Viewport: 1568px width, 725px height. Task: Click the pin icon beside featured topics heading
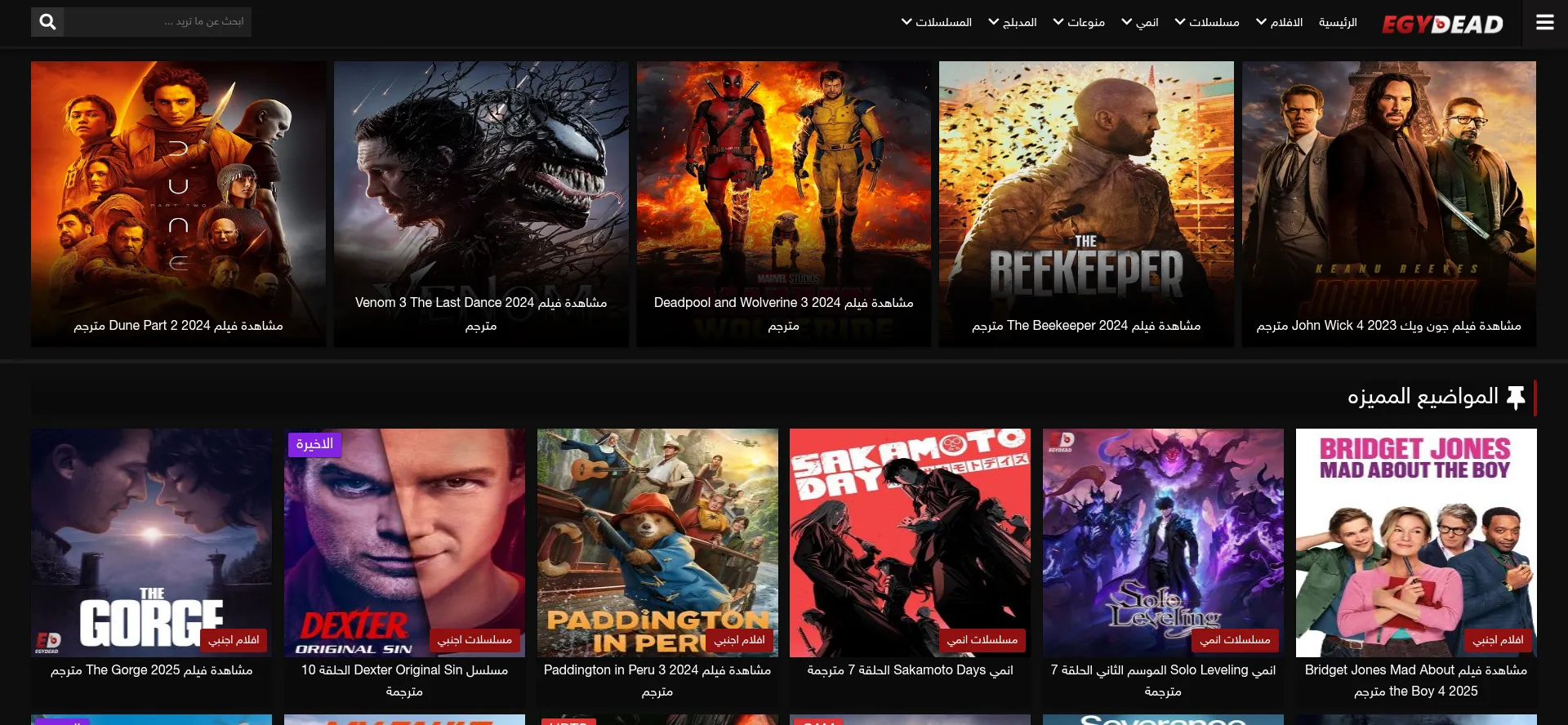[1516, 398]
